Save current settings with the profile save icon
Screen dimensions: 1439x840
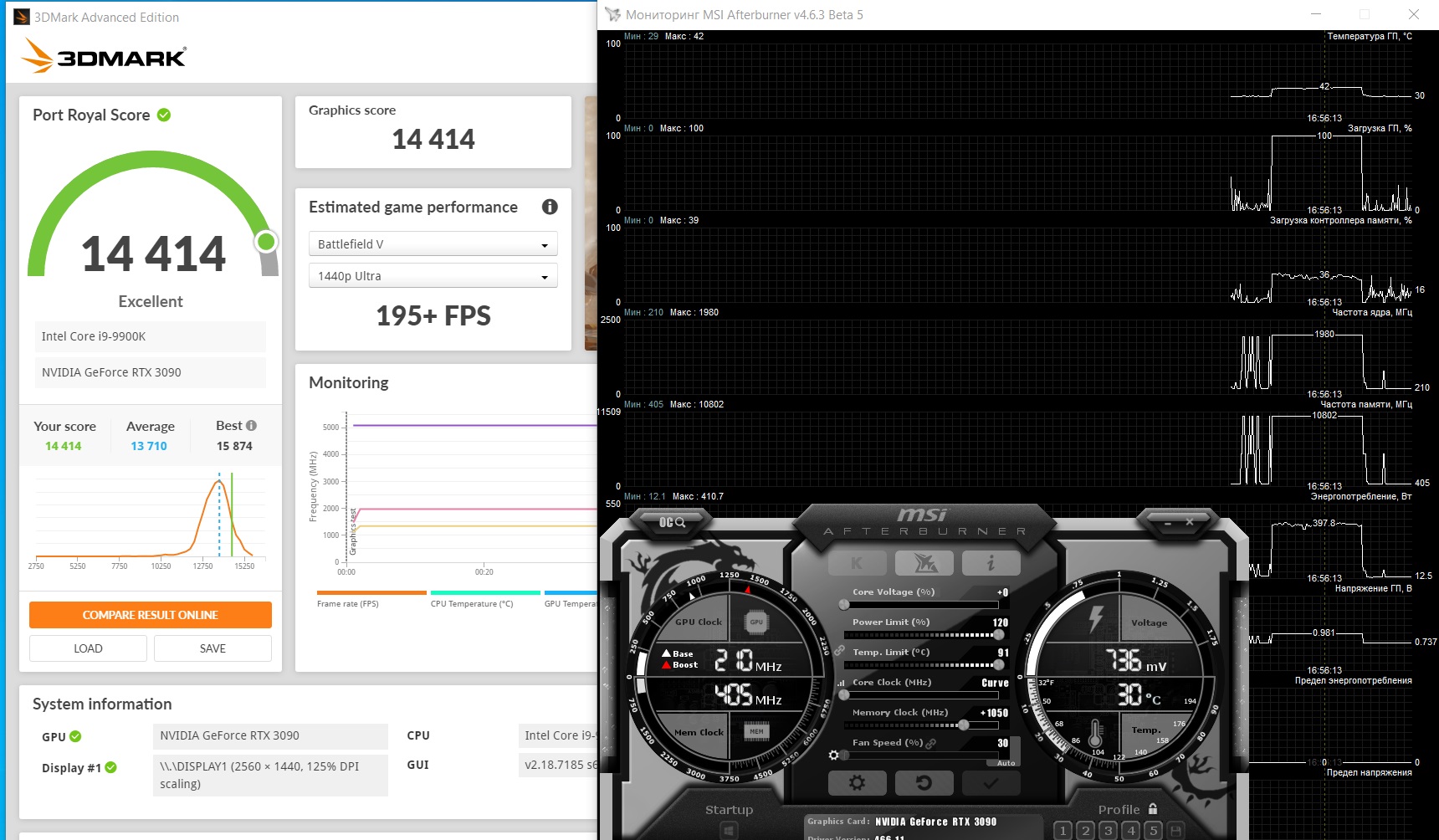[x=1175, y=830]
